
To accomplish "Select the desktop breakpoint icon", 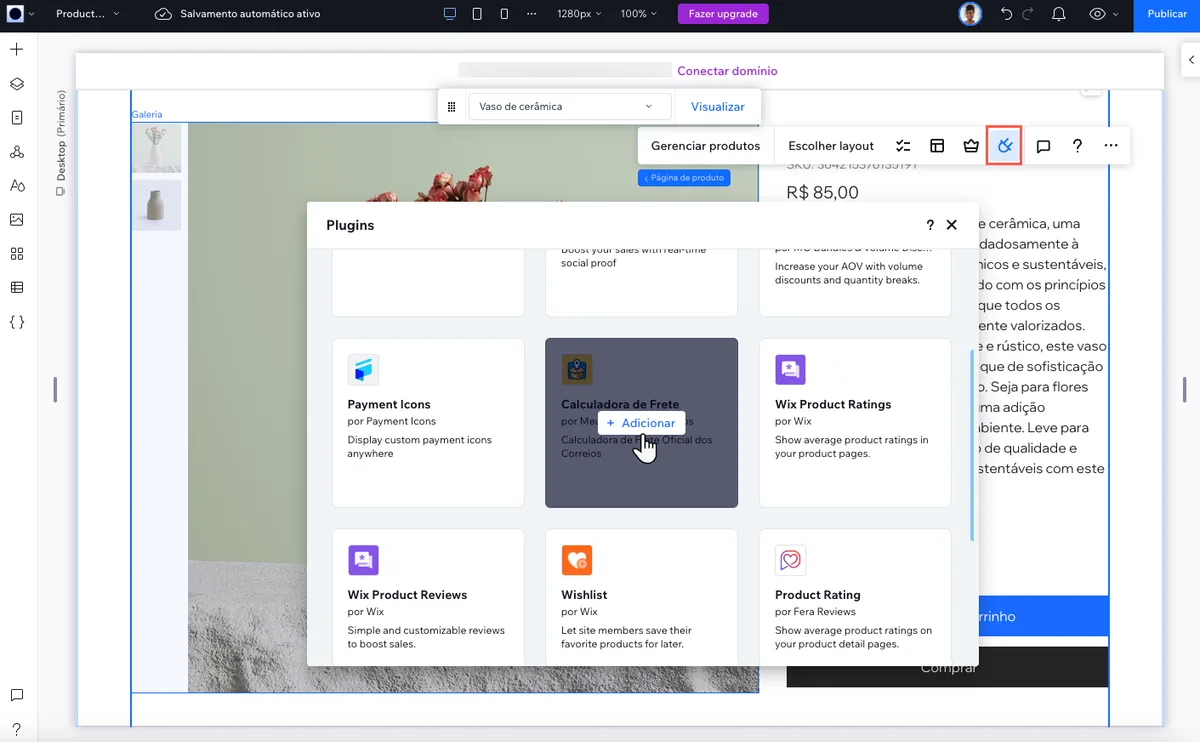I will [x=450, y=14].
